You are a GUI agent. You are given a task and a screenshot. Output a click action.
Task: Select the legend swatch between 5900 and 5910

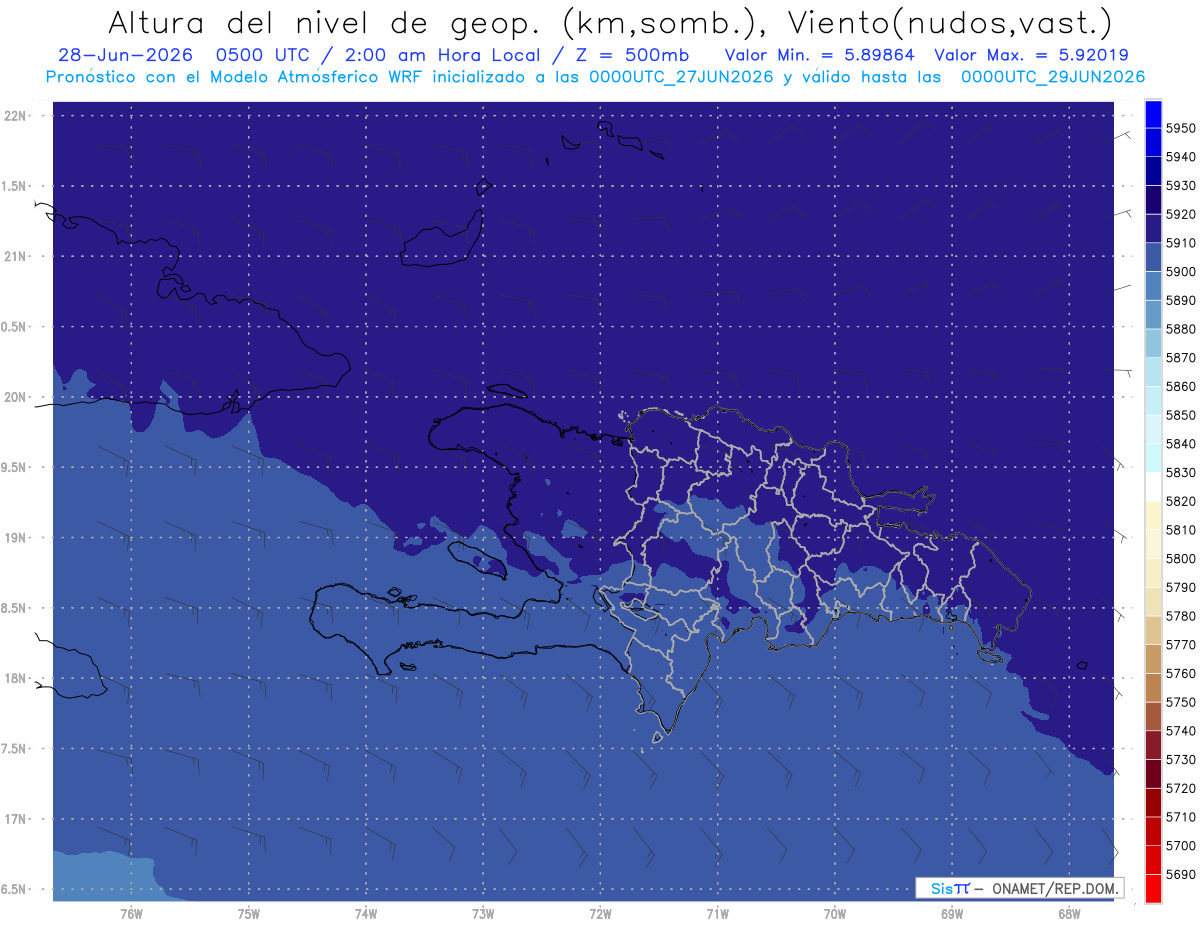coord(1152,257)
